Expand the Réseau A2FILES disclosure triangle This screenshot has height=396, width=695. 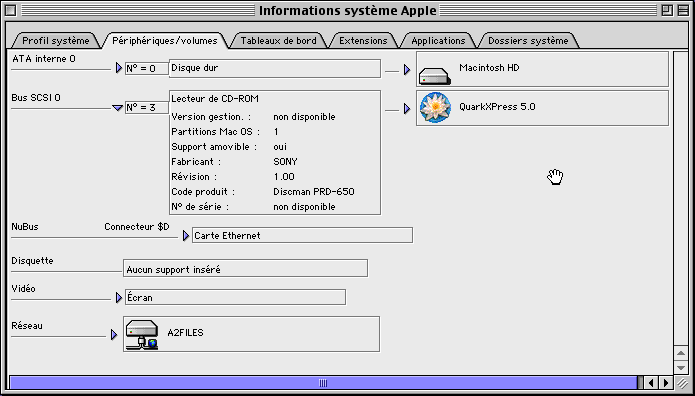(x=114, y=334)
